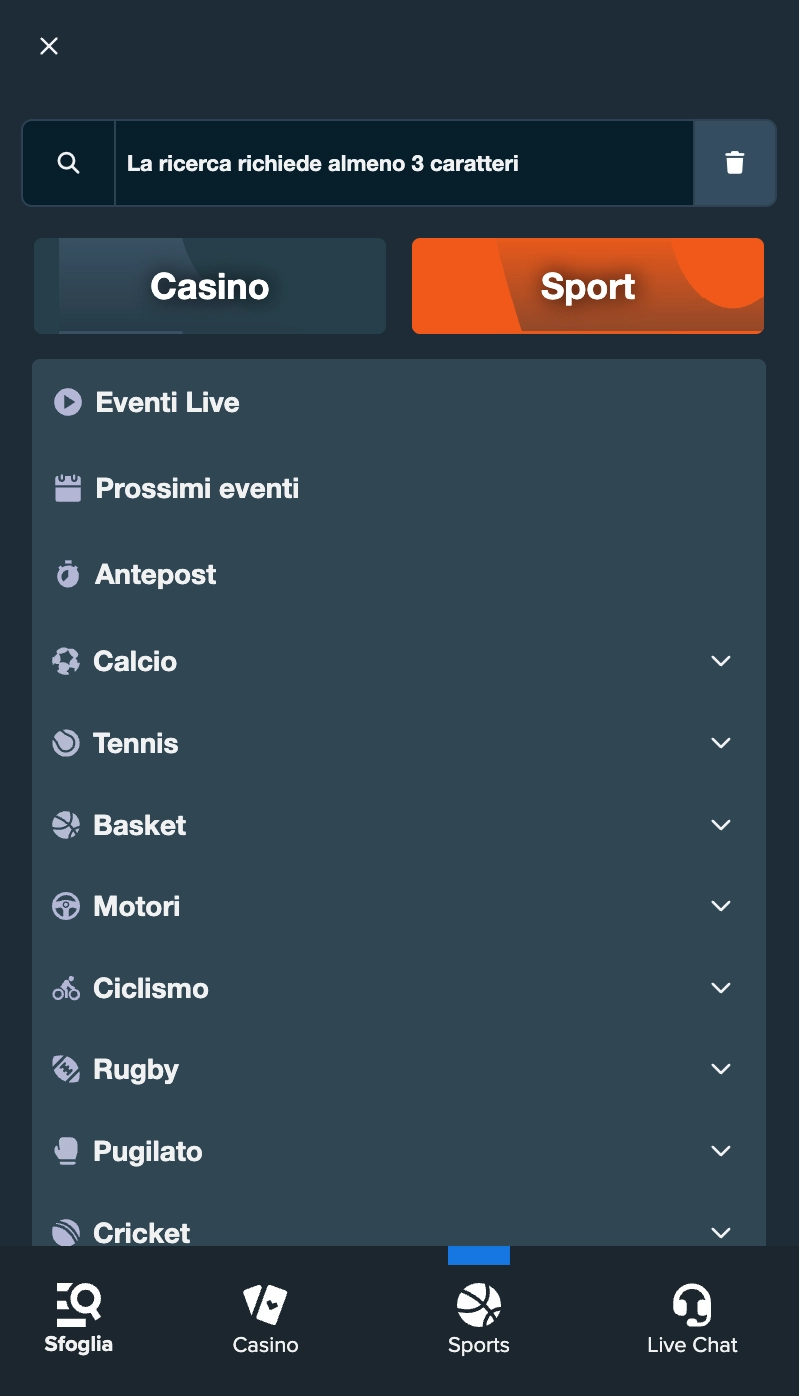Image resolution: width=800 pixels, height=1396 pixels.
Task: Expand the Pugilato chevron
Action: [x=720, y=1151]
